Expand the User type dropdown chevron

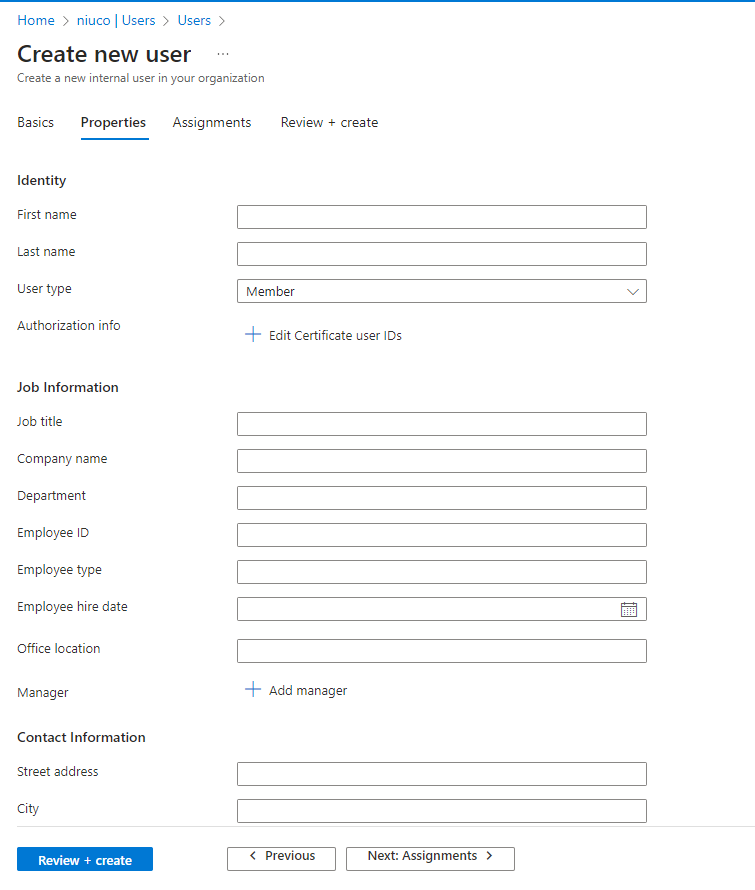(632, 292)
